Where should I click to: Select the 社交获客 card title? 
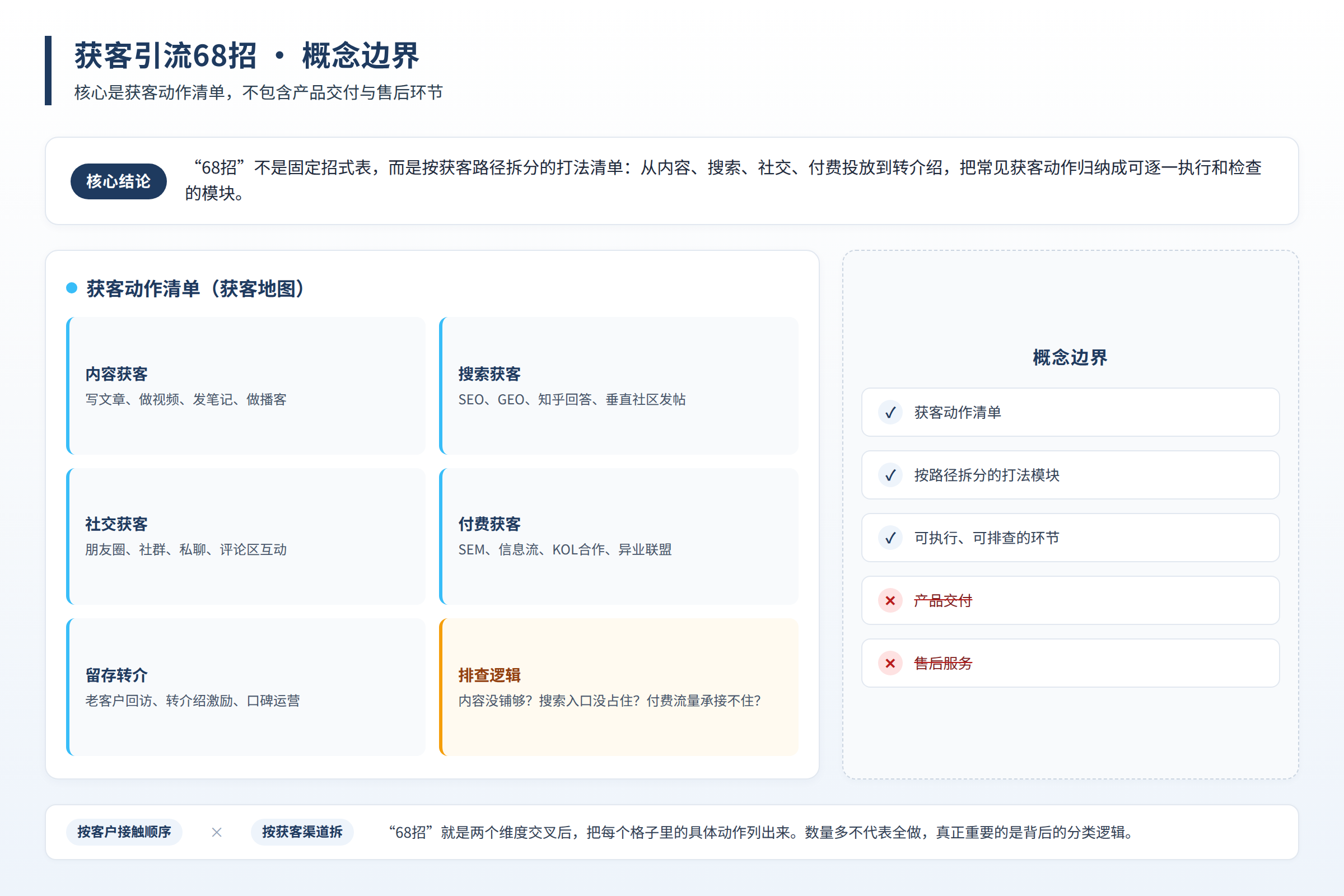(x=116, y=524)
